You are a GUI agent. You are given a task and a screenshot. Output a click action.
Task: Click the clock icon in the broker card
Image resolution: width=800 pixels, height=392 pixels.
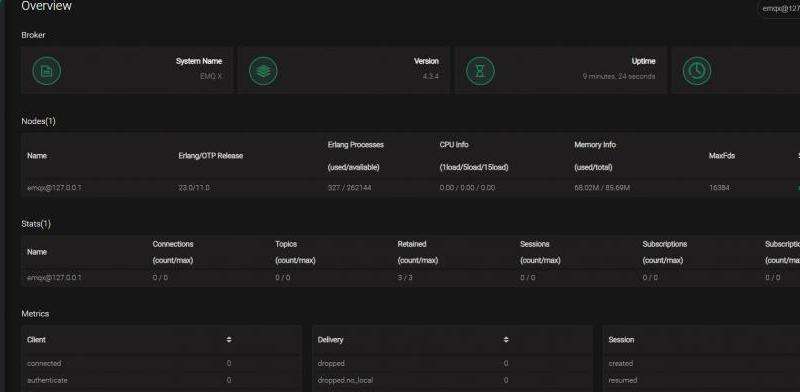[697, 71]
